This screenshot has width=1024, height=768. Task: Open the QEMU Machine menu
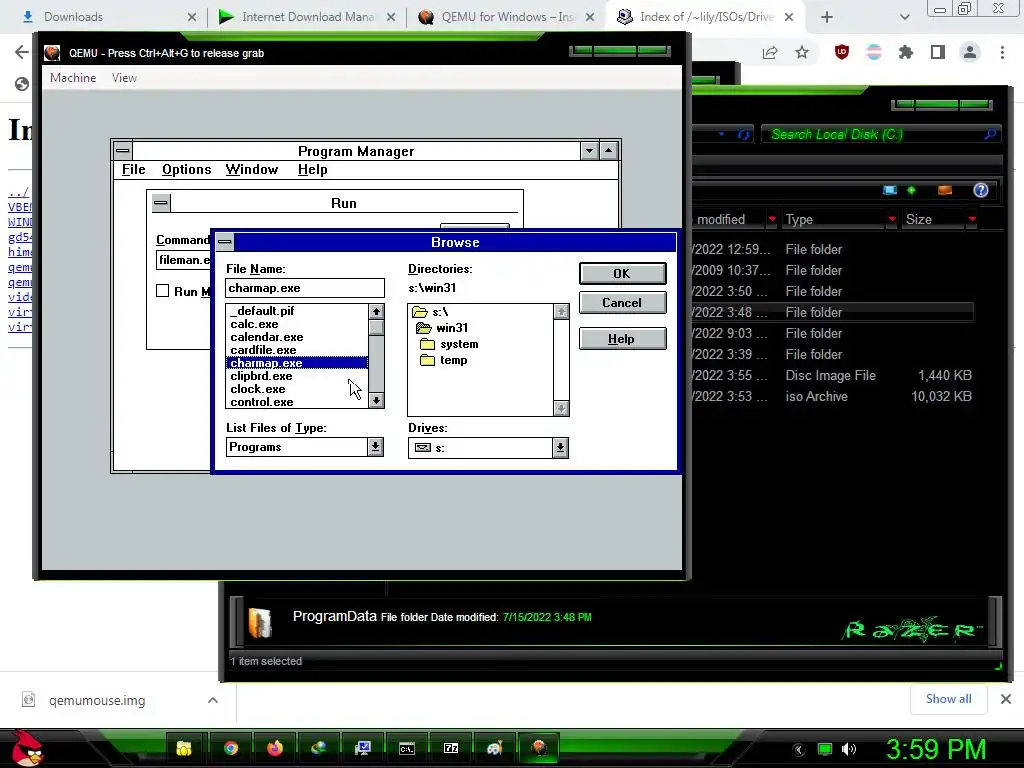73,78
